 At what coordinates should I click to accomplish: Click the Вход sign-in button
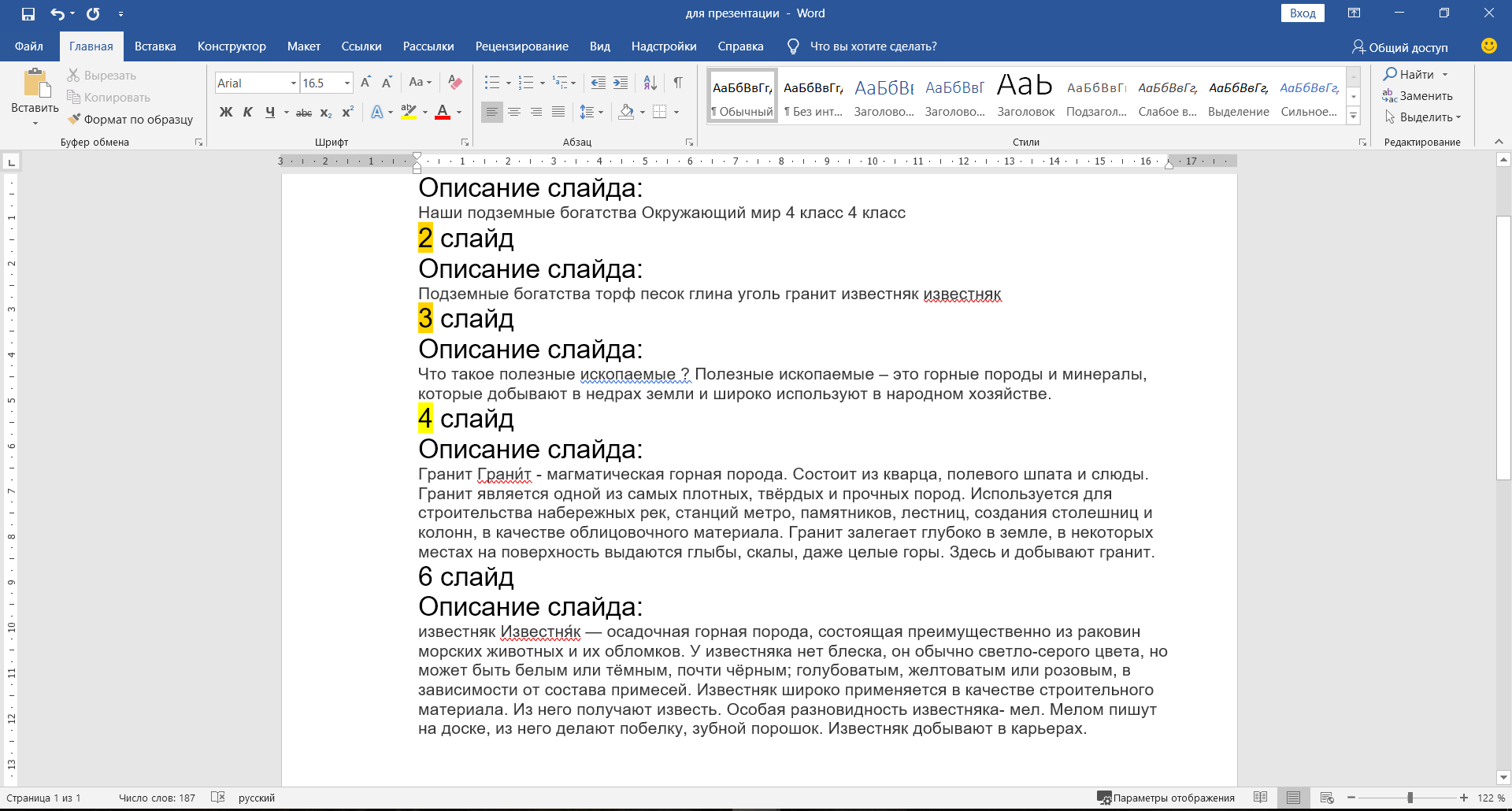pos(1303,13)
